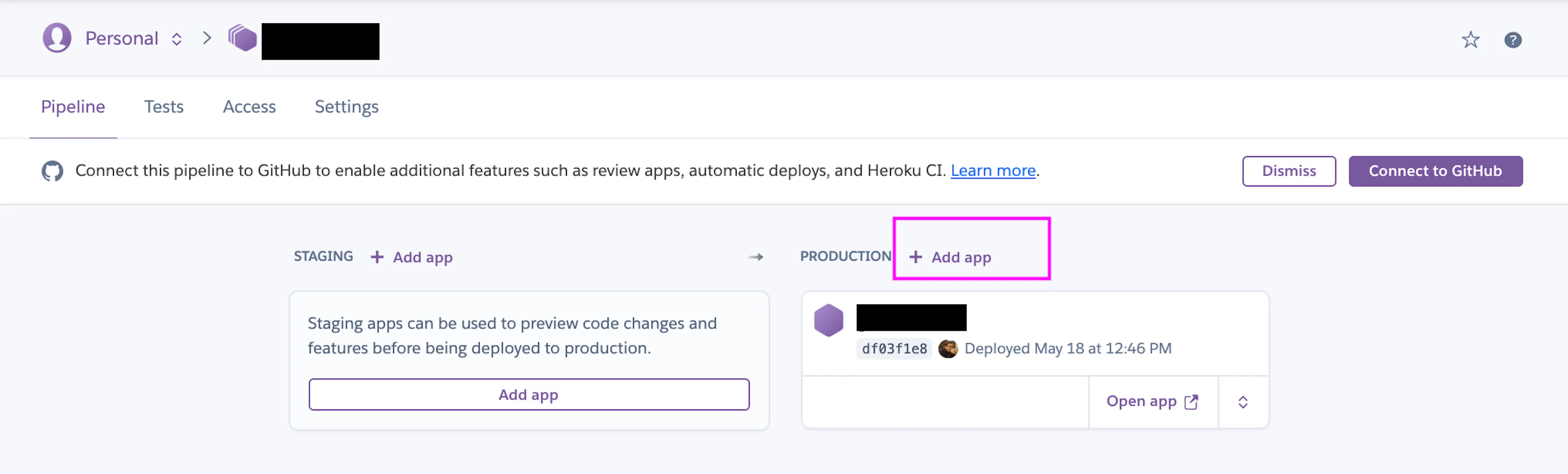Open the help question mark icon
This screenshot has height=474, width=1568.
point(1512,40)
